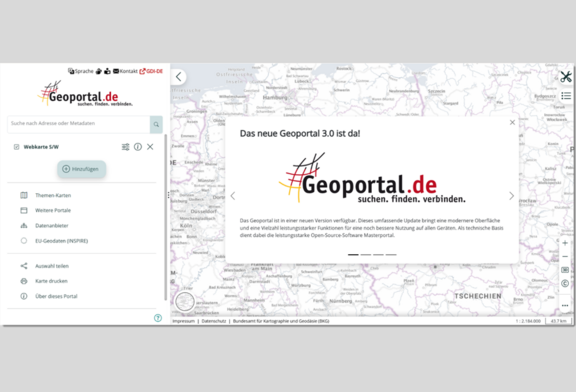Click the full extent map icon
576x392 pixels.
(x=565, y=270)
